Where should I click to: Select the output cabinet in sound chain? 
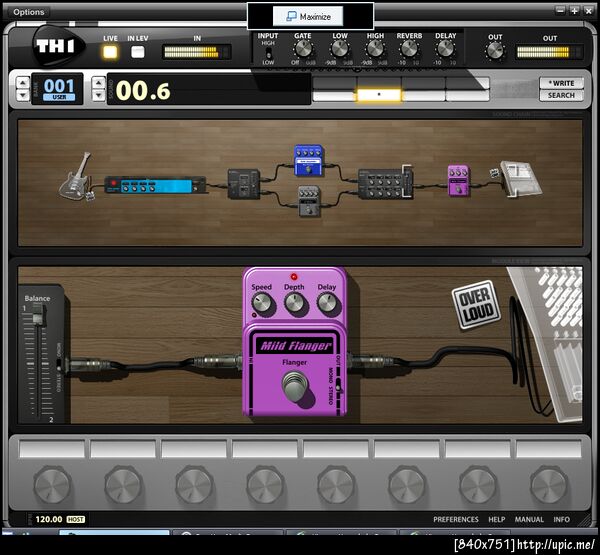(520, 179)
